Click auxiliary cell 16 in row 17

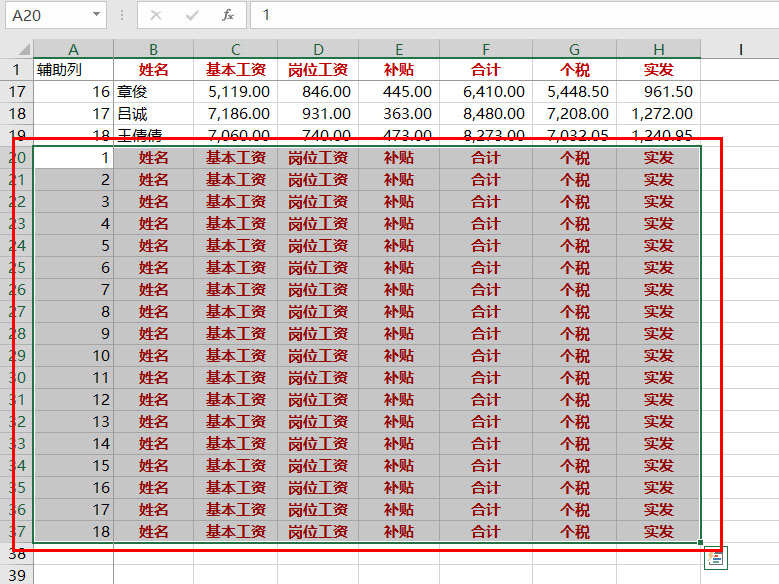tap(74, 91)
